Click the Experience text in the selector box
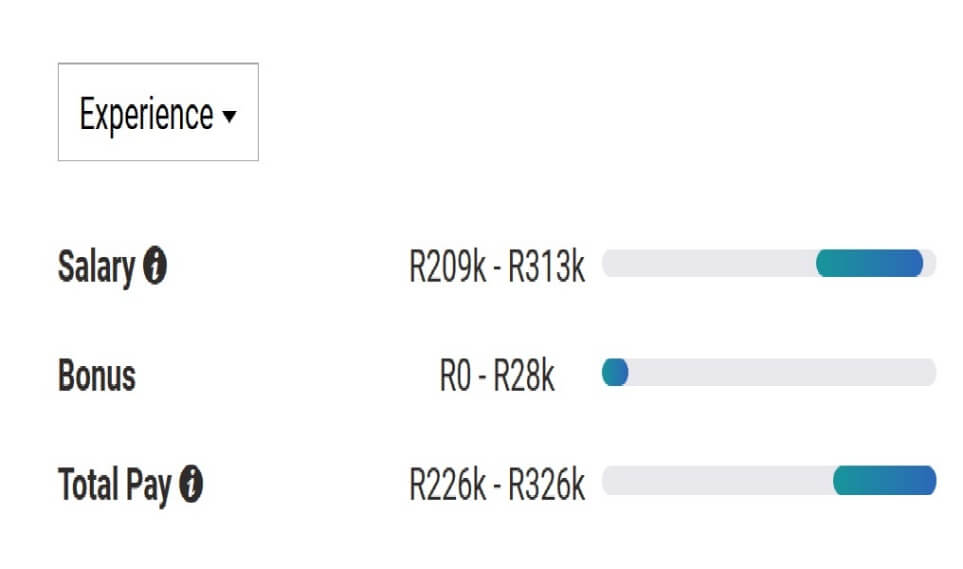The height and width of the screenshot is (569, 963). [146, 115]
